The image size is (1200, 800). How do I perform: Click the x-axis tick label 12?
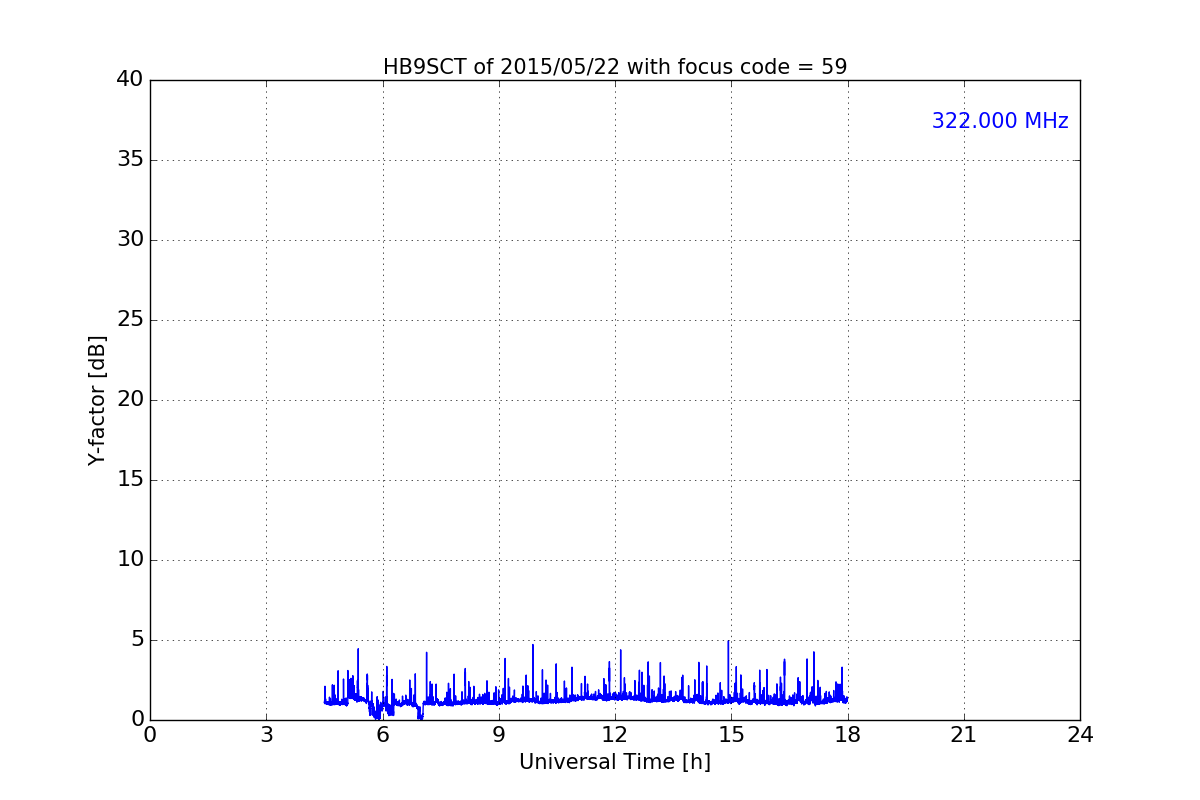tap(615, 735)
